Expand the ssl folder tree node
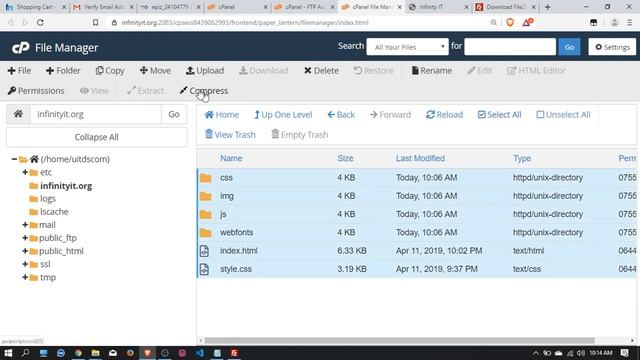This screenshot has width=640, height=360. (25, 264)
